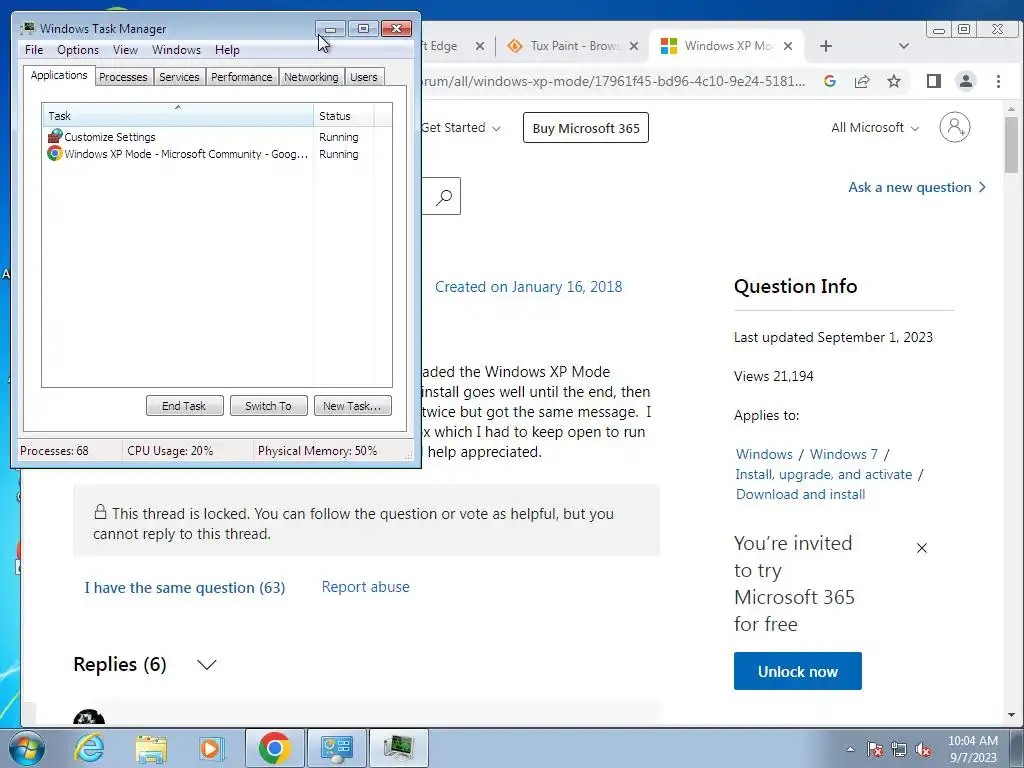The height and width of the screenshot is (768, 1024).
Task: Click the Switch To button
Action: pyautogui.click(x=268, y=406)
